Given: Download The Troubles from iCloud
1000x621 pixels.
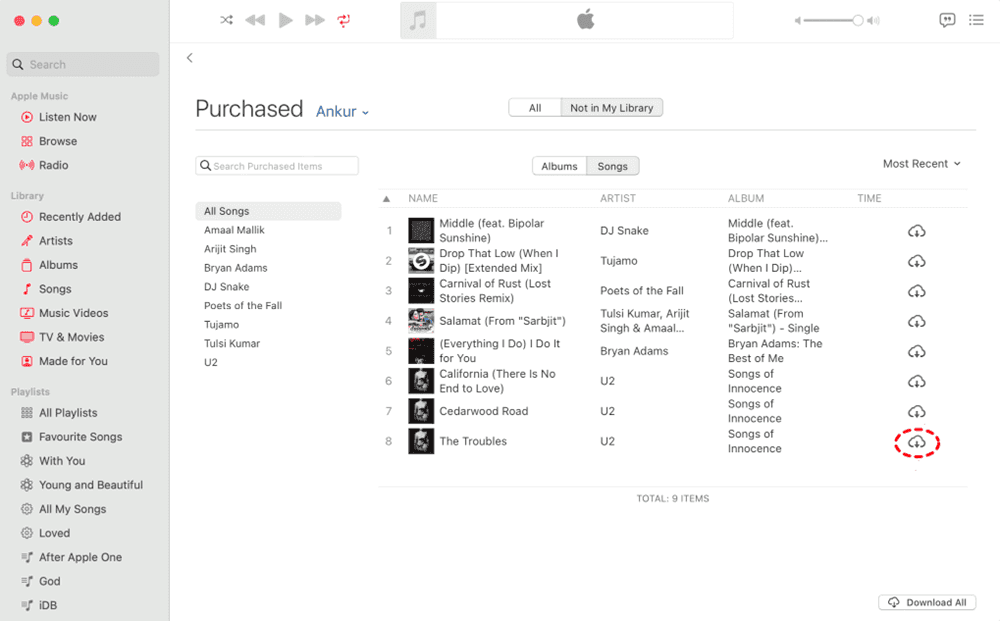Looking at the screenshot, I should [916, 442].
